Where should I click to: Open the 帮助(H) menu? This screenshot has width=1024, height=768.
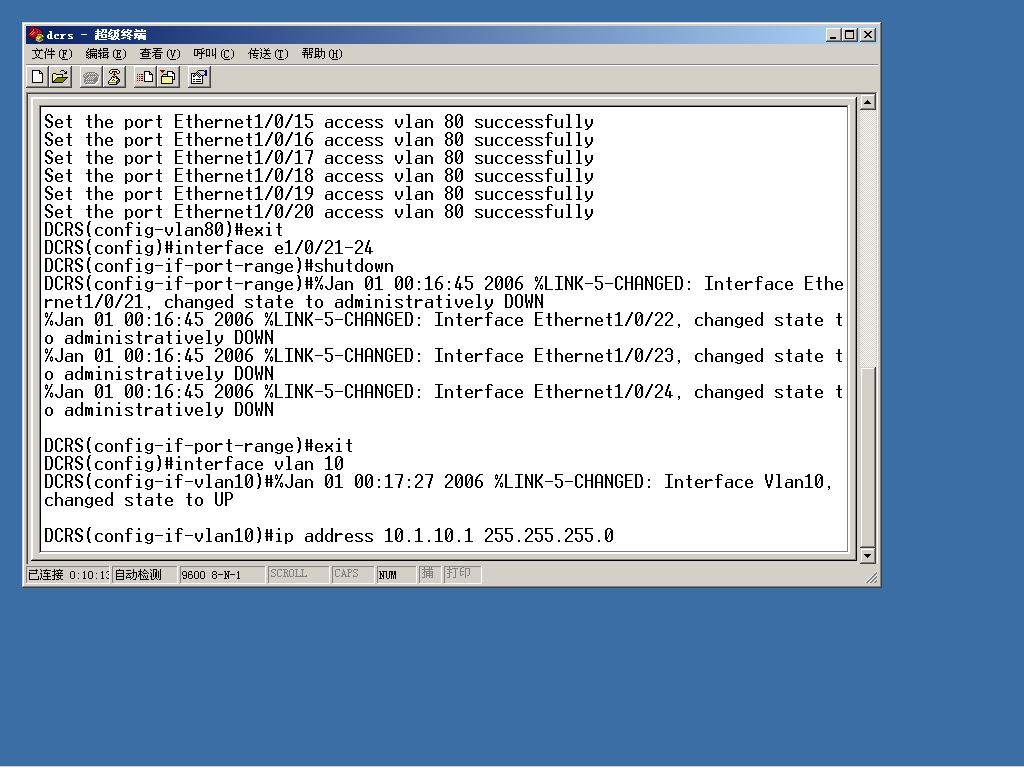(322, 54)
